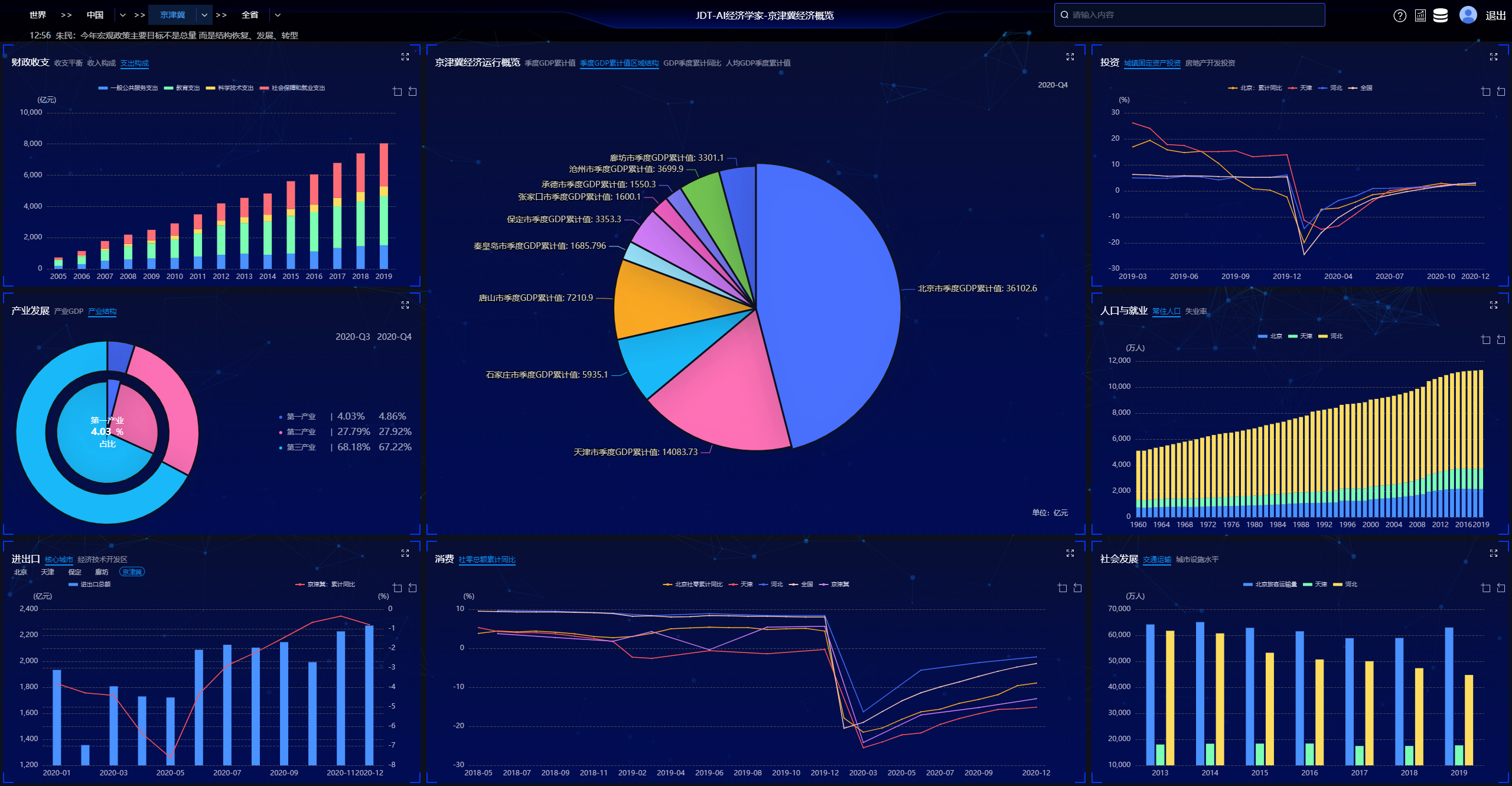This screenshot has height=786, width=1512.
Task: Click search box 请输入内容
Action: (x=1190, y=15)
